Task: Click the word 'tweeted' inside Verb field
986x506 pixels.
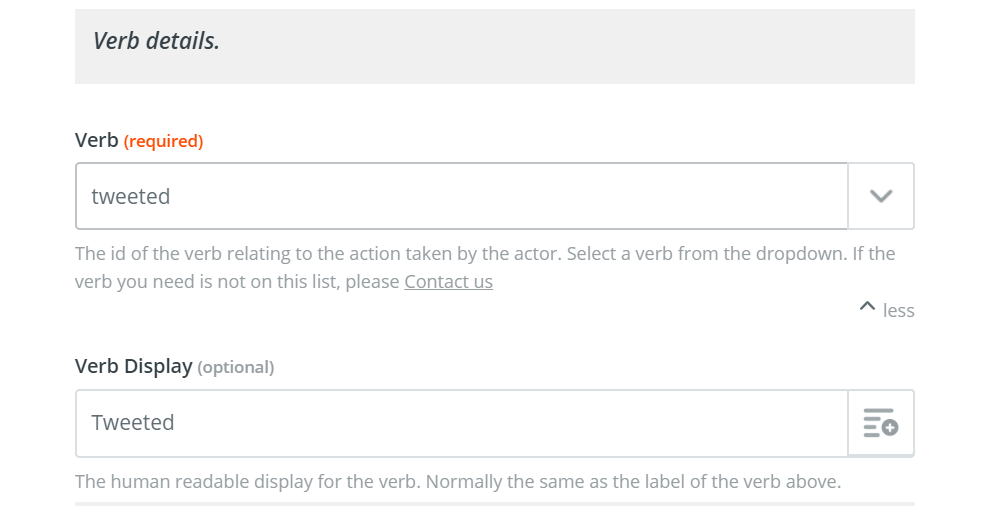Action: (x=131, y=196)
